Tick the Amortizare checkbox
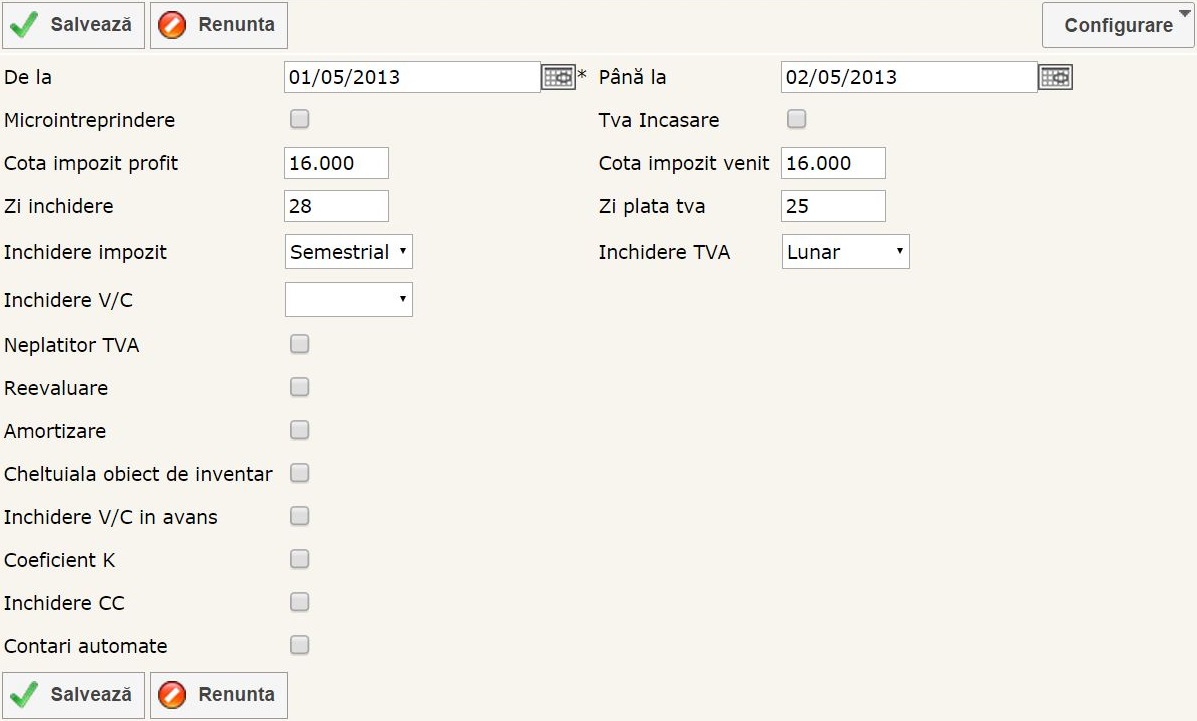Image resolution: width=1197 pixels, height=721 pixels. coord(299,430)
